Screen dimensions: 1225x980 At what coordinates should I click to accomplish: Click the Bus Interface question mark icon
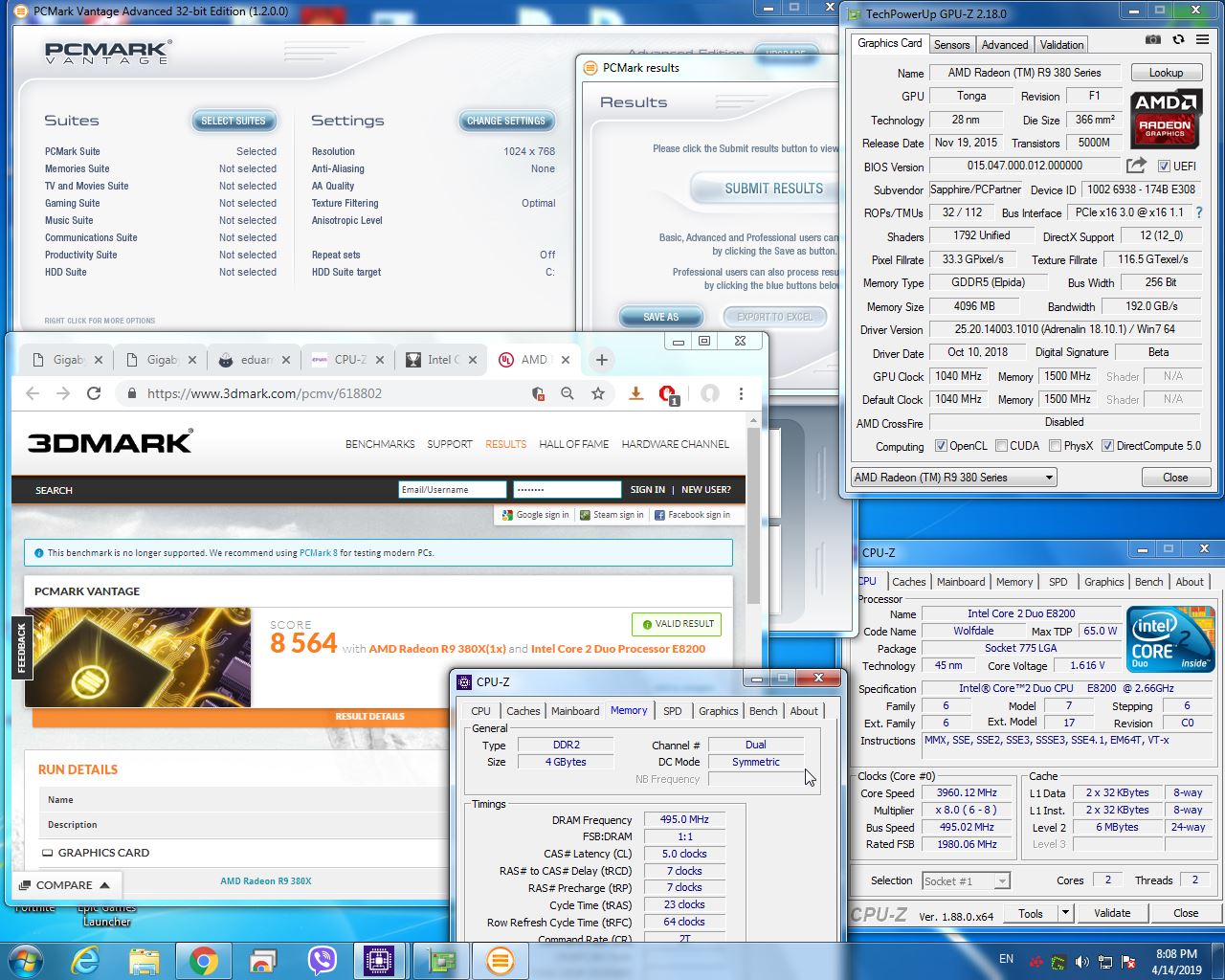(1199, 212)
